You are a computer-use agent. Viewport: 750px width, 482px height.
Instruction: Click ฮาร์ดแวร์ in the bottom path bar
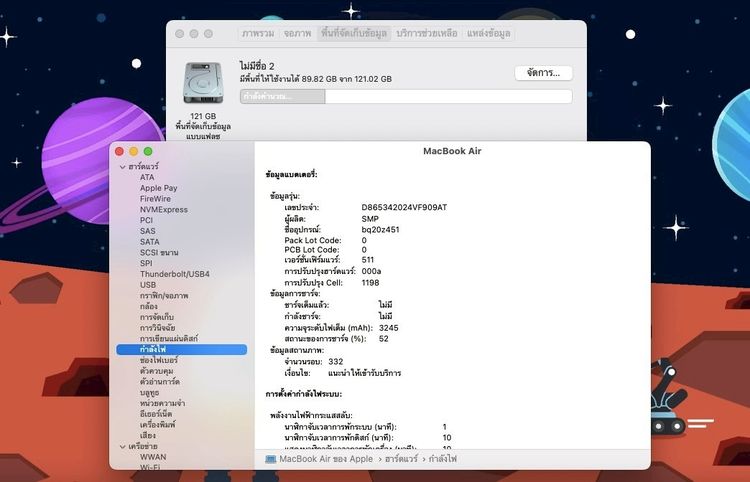[x=402, y=459]
